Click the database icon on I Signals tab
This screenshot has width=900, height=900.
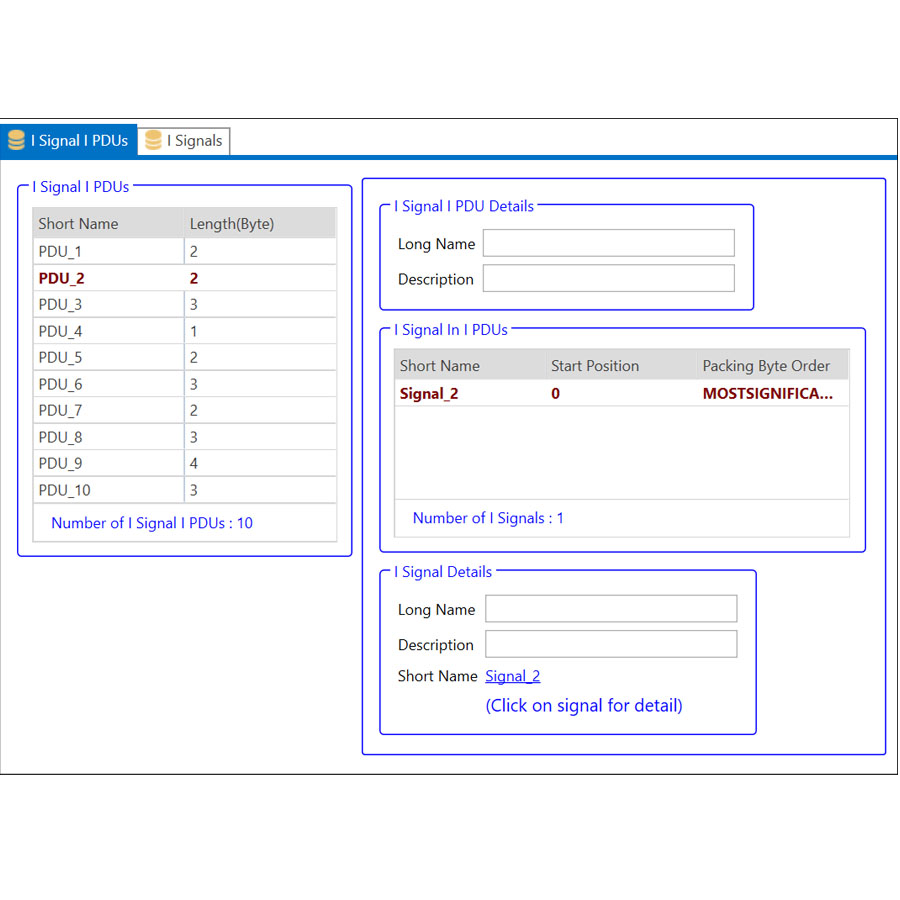click(153, 141)
